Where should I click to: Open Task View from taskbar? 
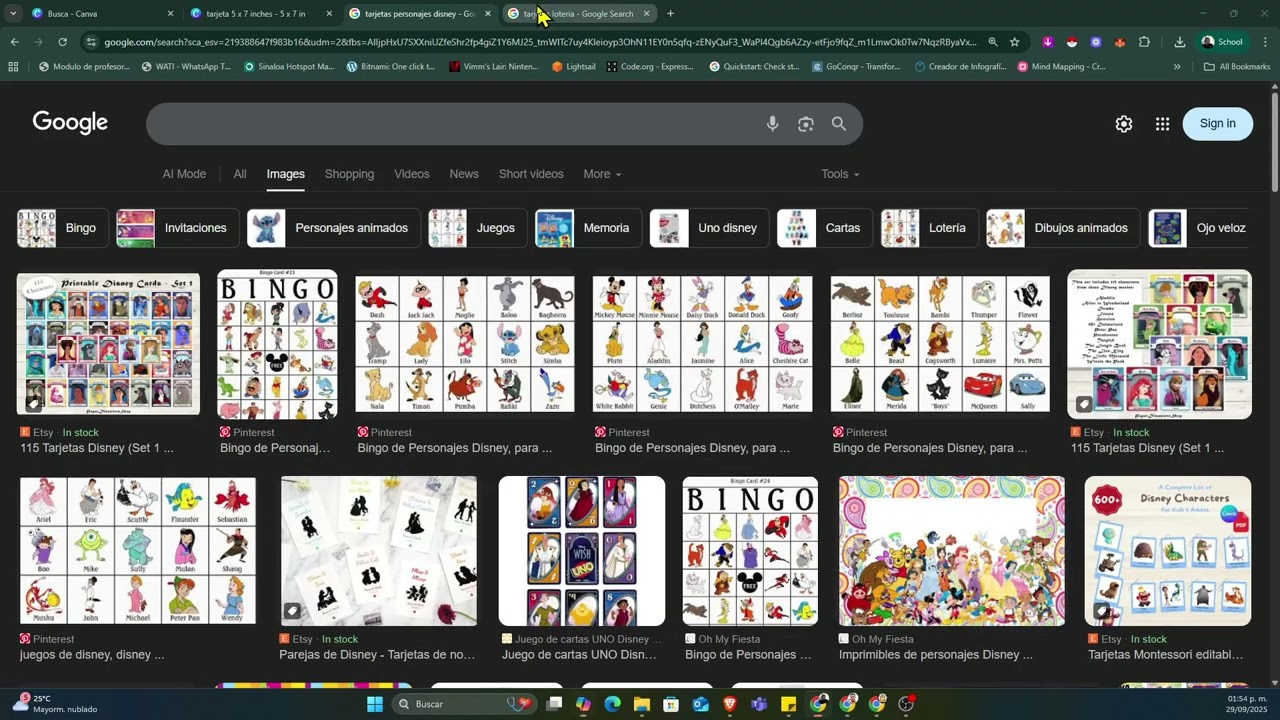point(554,704)
